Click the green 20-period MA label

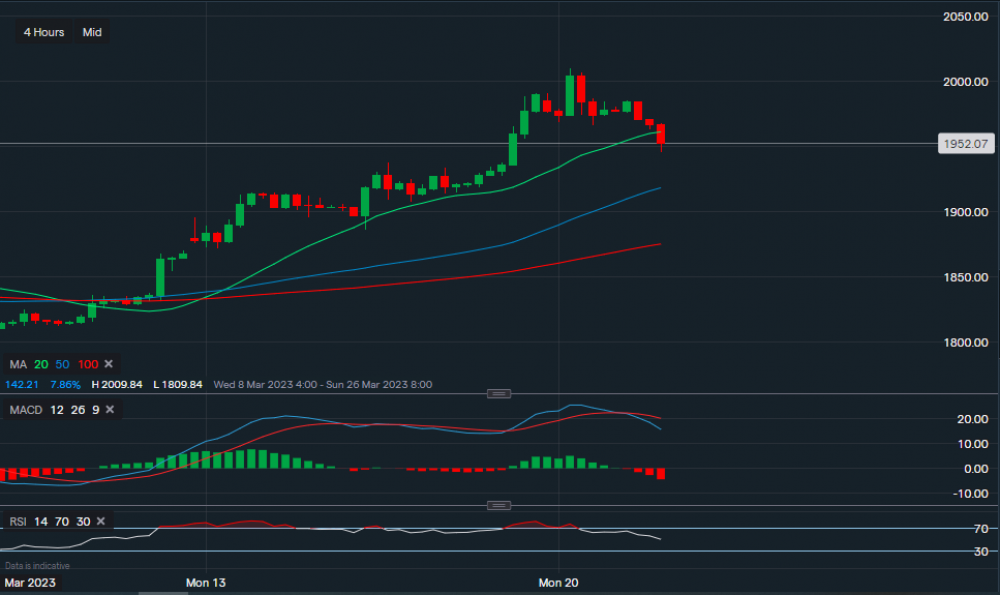(x=40, y=364)
